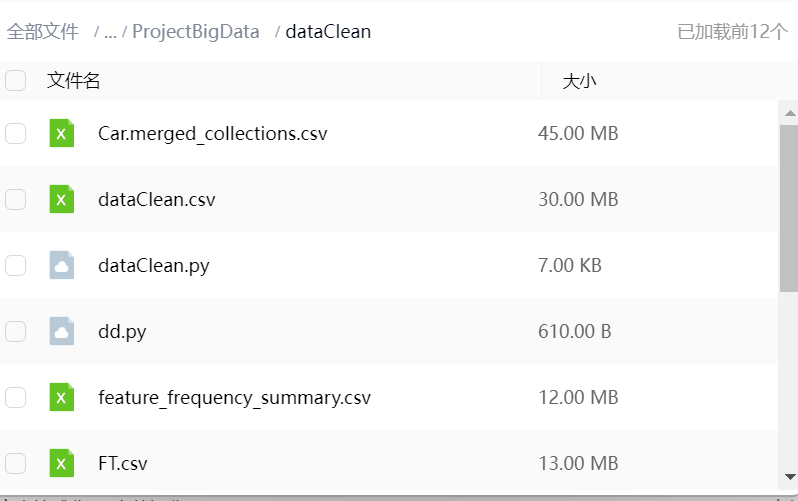Click the FT.csv spreadsheet icon
The image size is (798, 501).
pyautogui.click(x=62, y=463)
